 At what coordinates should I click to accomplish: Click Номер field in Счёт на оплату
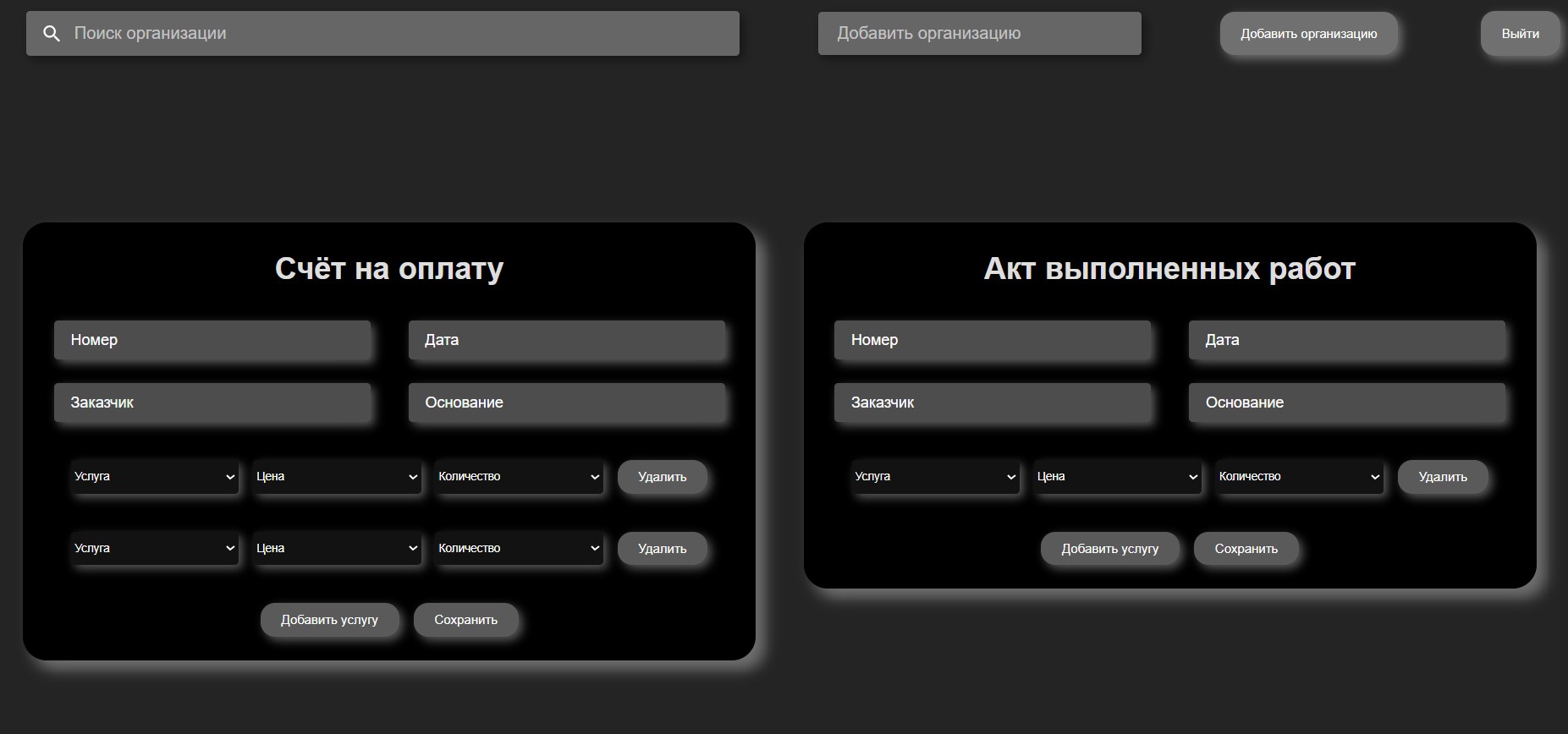click(x=212, y=340)
